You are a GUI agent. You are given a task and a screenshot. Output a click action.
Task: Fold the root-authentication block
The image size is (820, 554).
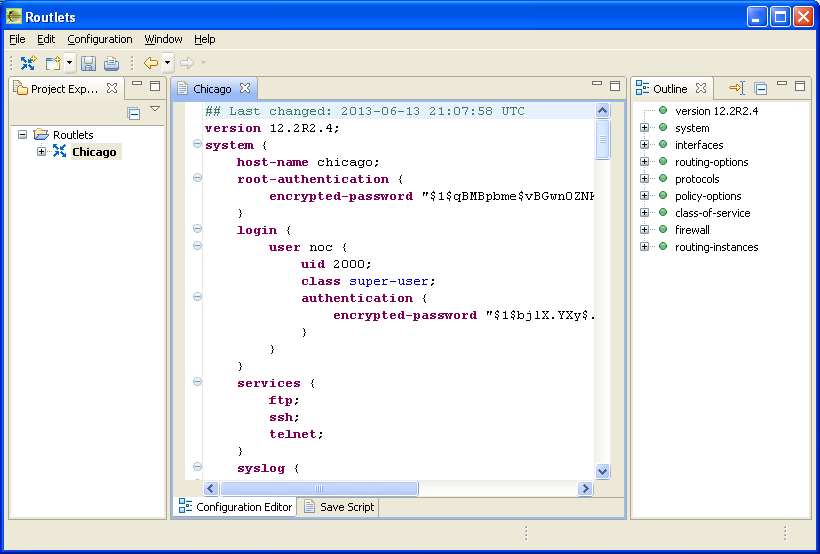[197, 177]
